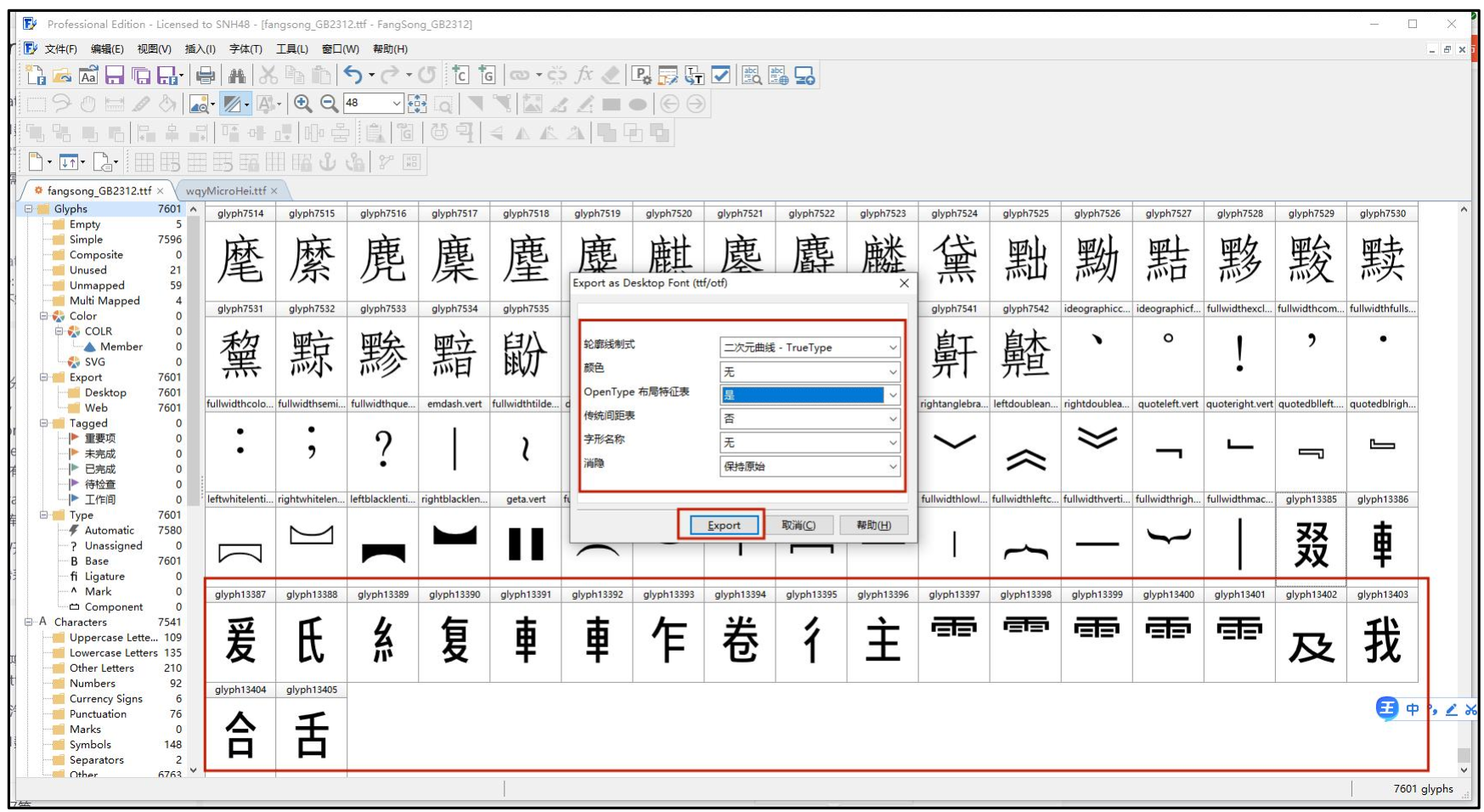Cancel the export via 取消(C)
This screenshot has height=812, width=1484.
[799, 525]
